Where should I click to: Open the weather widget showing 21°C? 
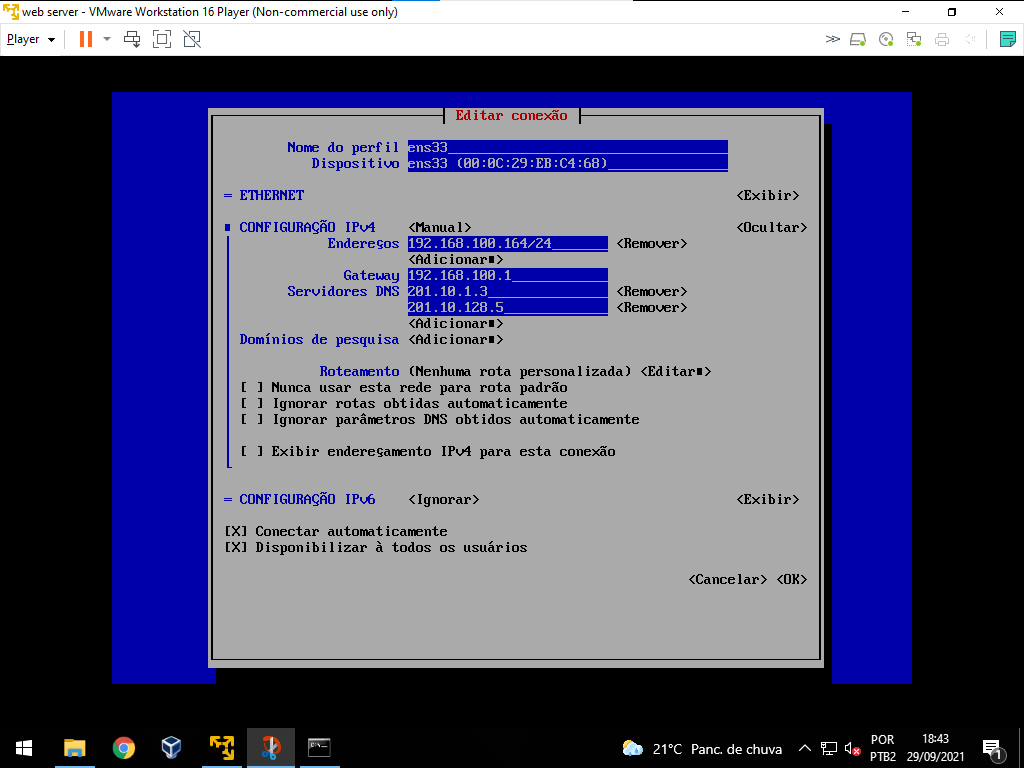coord(702,748)
